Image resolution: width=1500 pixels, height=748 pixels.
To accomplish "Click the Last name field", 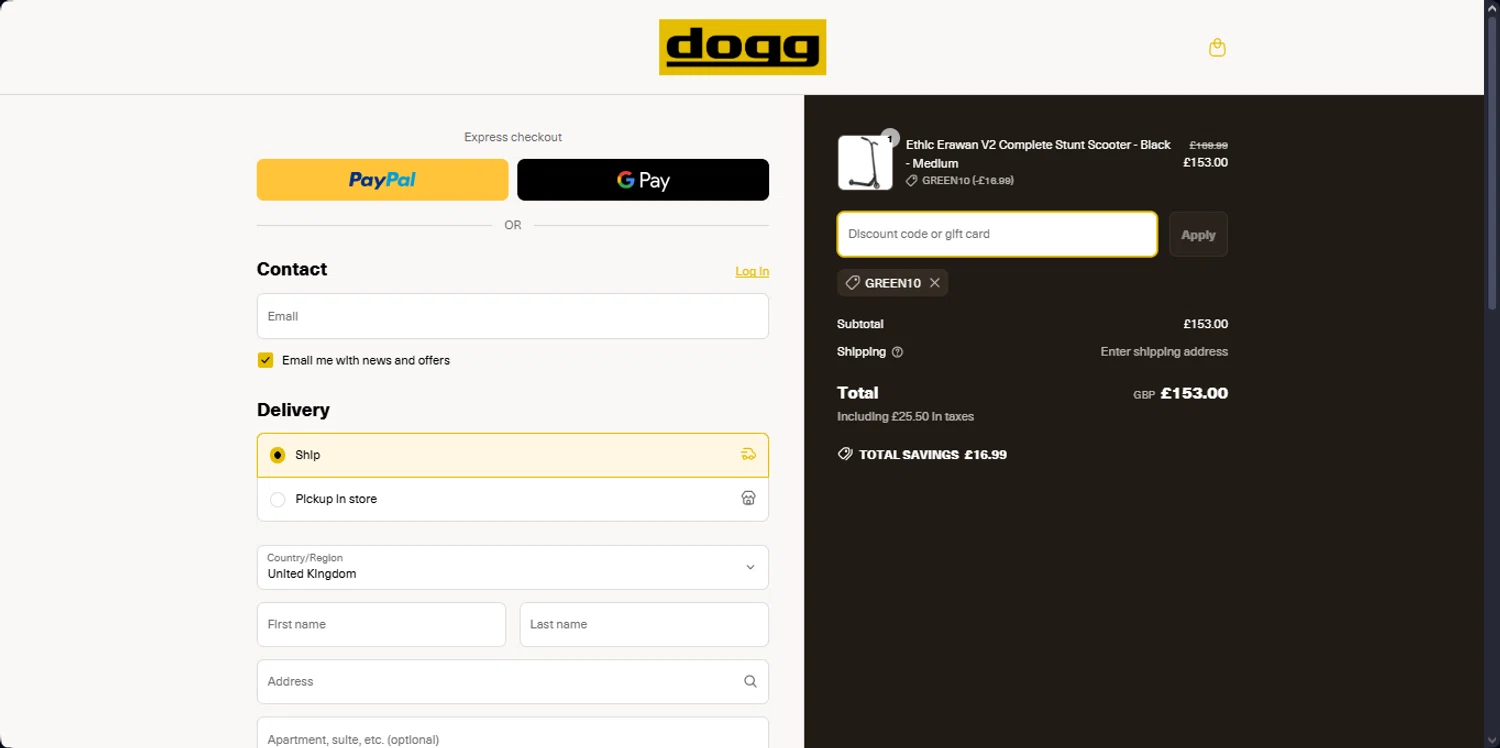I will [644, 624].
